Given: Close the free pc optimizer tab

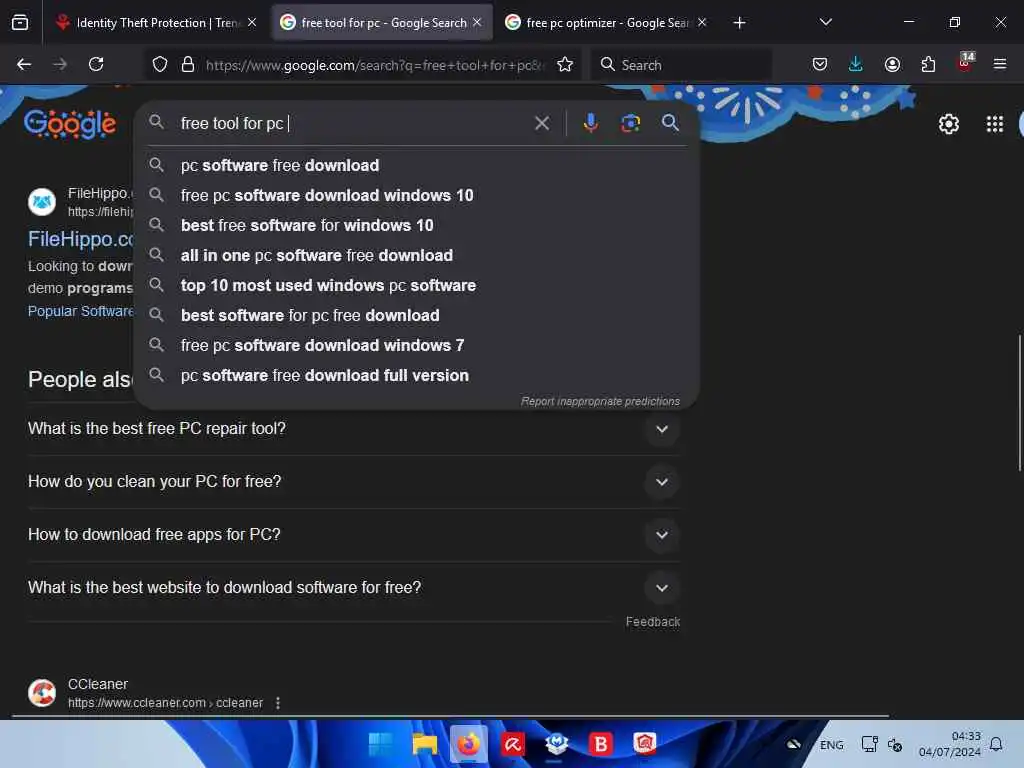Looking at the screenshot, I should coord(702,22).
